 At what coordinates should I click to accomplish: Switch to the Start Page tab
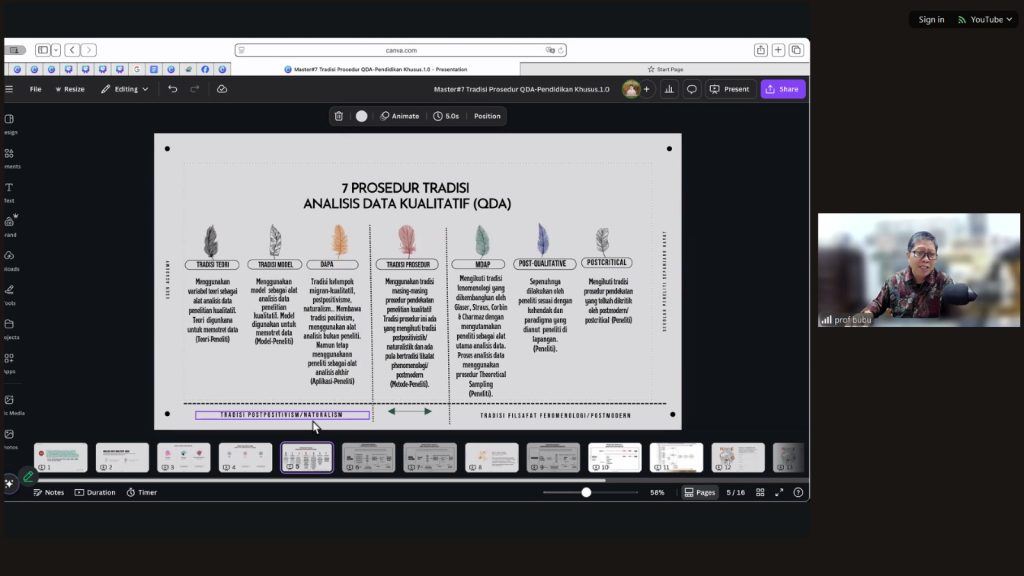[x=665, y=69]
